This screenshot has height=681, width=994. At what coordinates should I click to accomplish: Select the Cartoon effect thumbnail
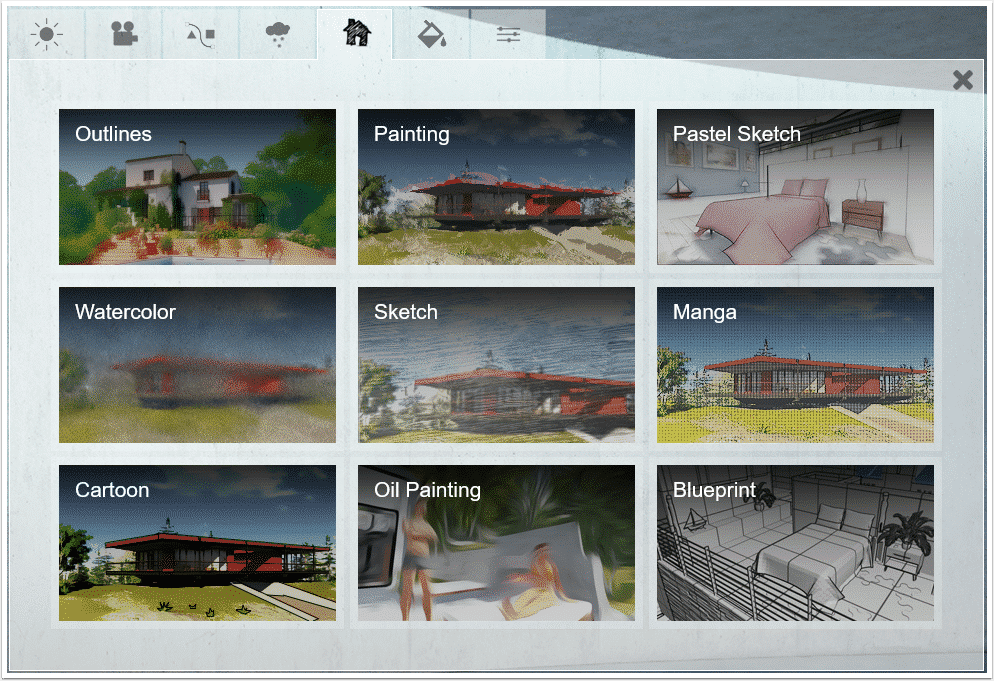point(197,543)
